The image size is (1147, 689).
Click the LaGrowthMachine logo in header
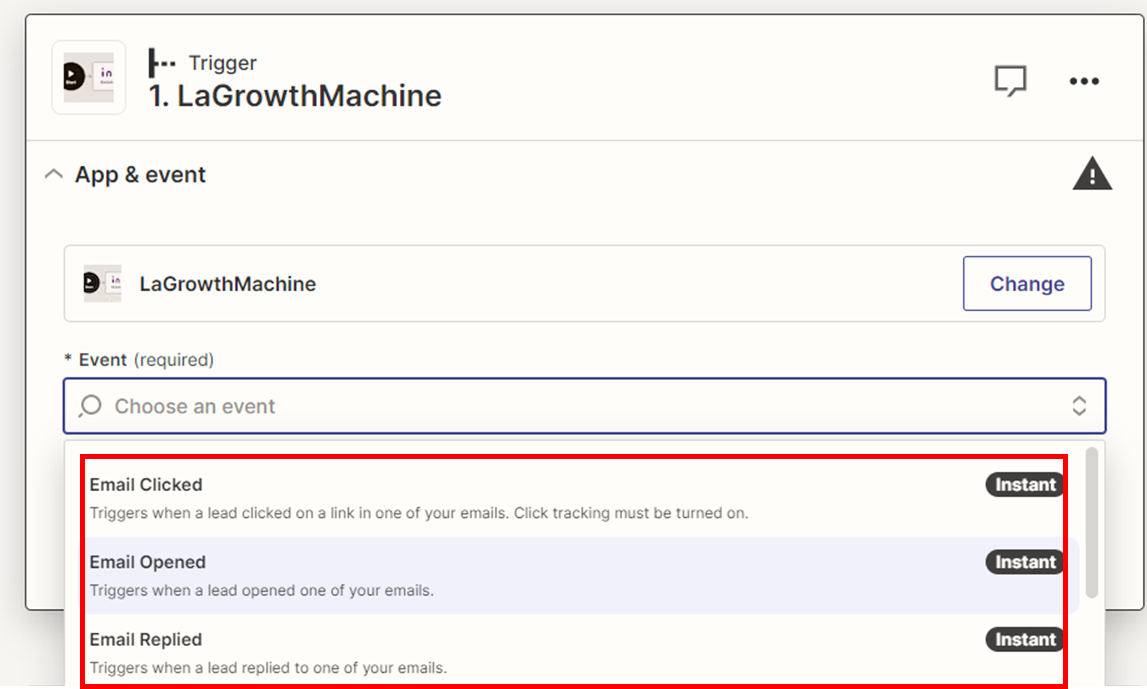[89, 78]
